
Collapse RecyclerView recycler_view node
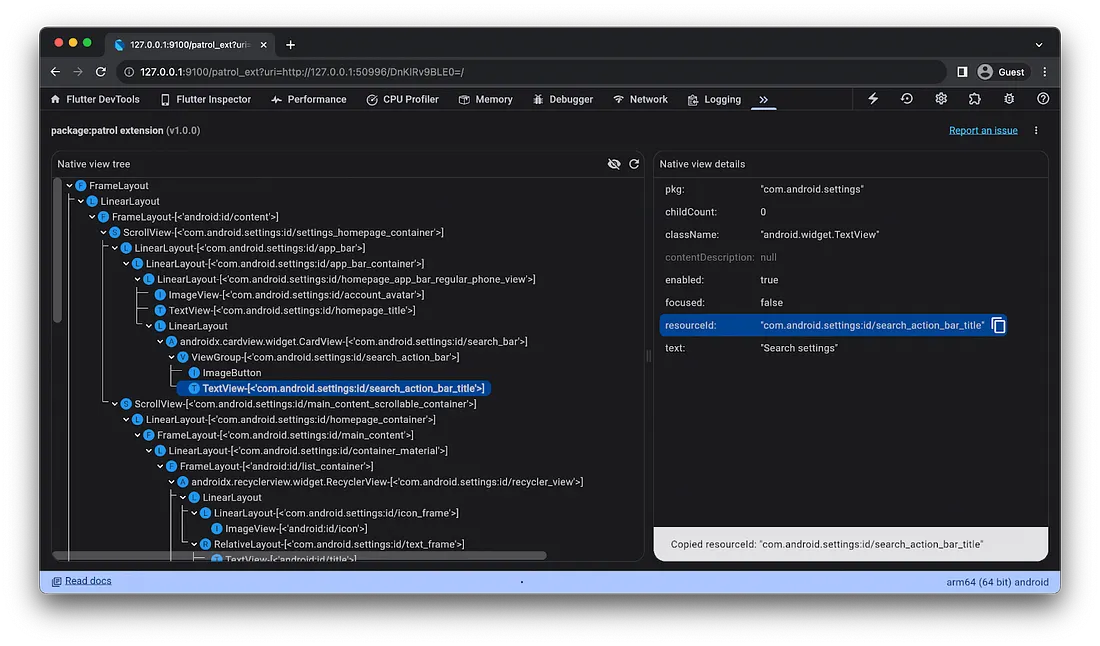pos(172,482)
